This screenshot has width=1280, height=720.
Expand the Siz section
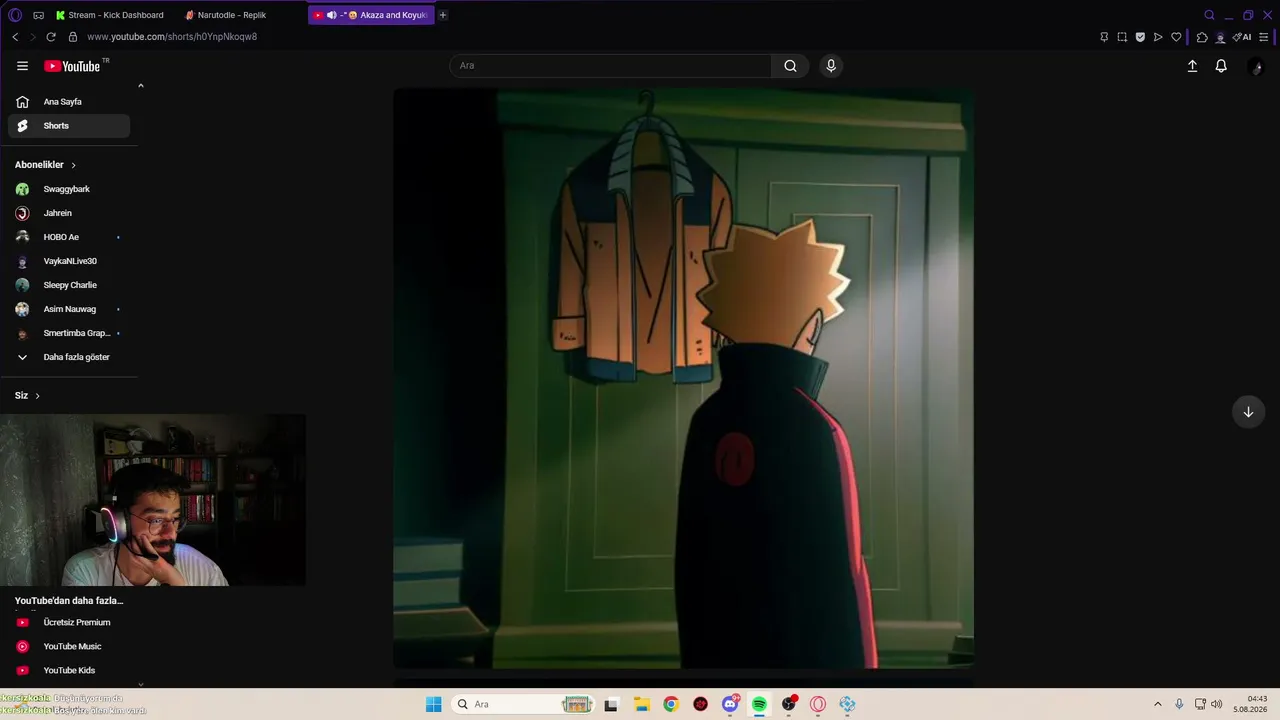pos(28,396)
